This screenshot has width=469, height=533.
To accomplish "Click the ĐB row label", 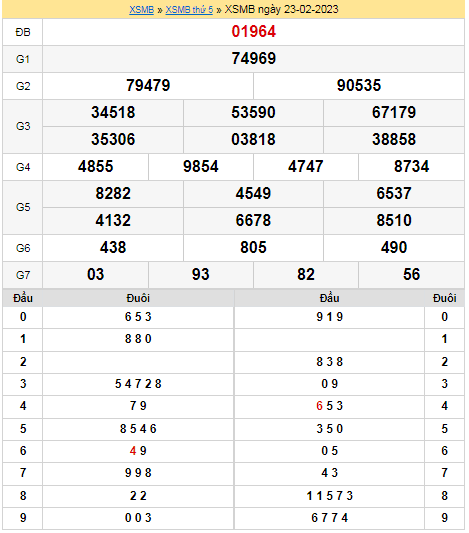I will click(23, 32).
